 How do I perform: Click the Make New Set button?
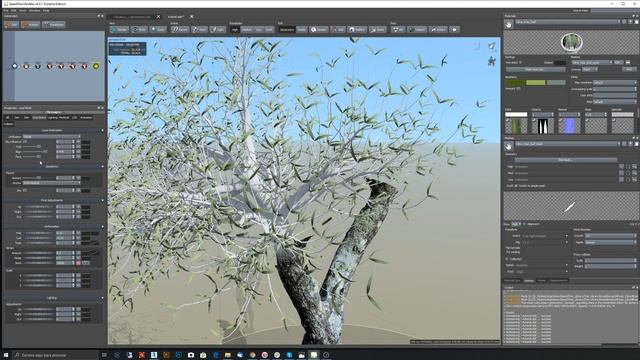535,69
